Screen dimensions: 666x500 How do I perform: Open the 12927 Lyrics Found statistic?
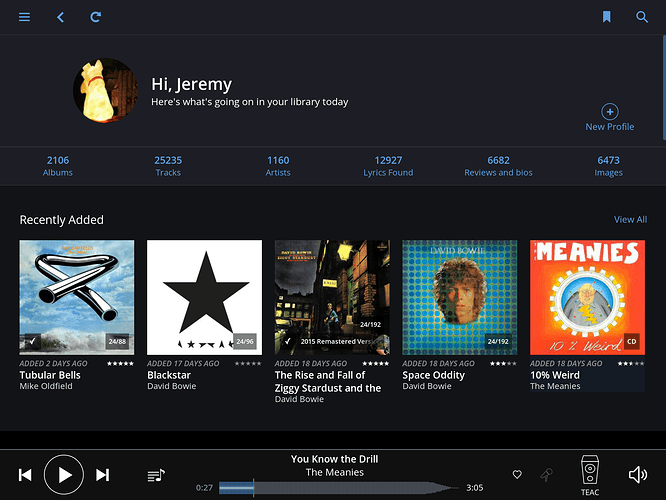[388, 166]
